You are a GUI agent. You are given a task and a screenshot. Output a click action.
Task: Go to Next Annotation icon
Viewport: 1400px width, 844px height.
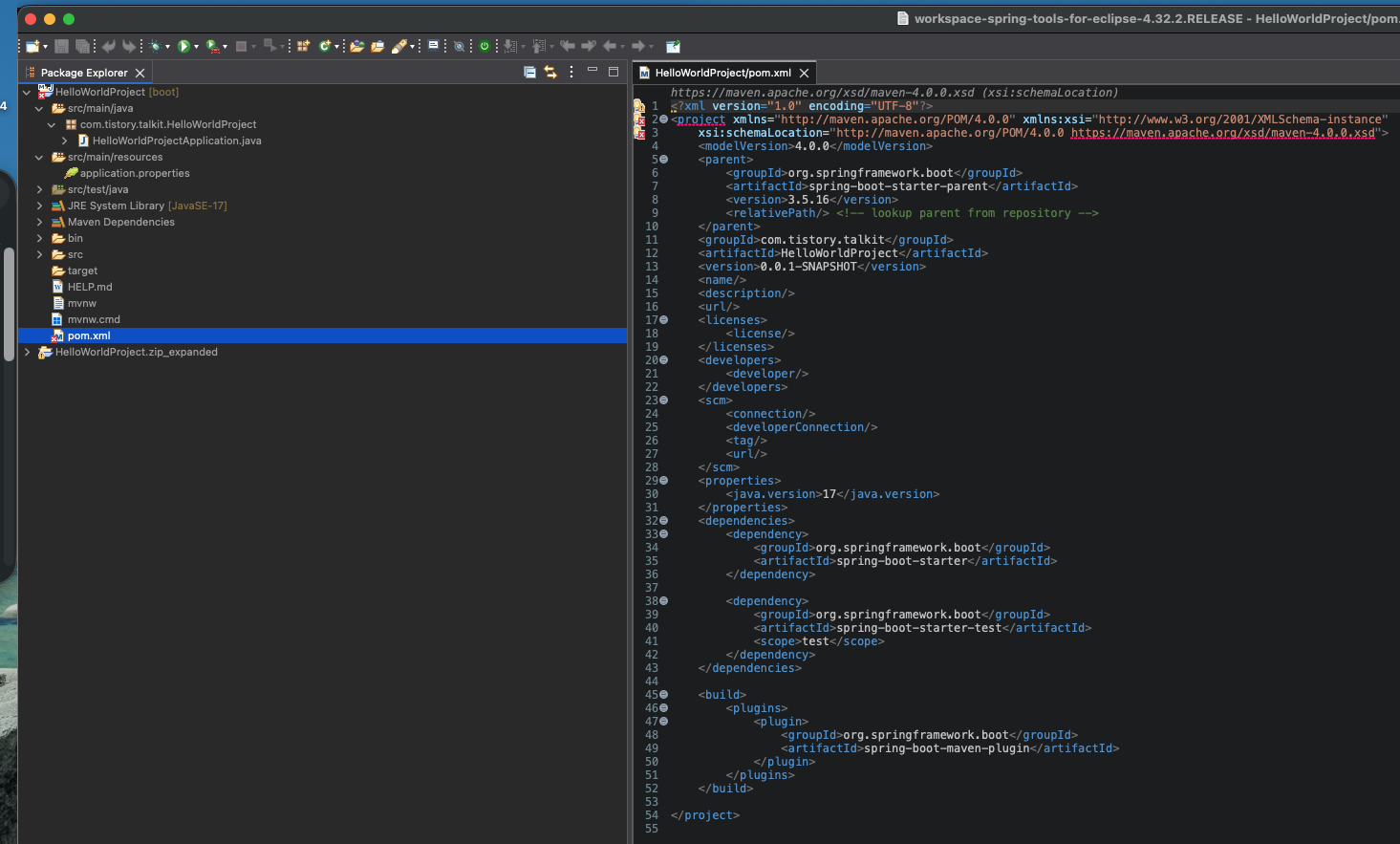click(x=511, y=46)
